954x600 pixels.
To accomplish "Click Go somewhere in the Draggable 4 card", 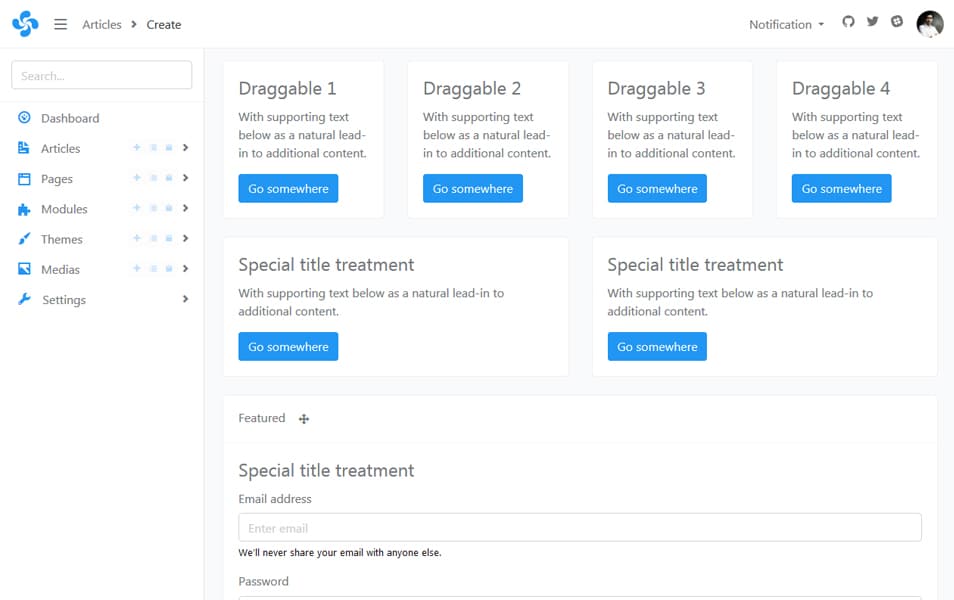I will point(841,189).
